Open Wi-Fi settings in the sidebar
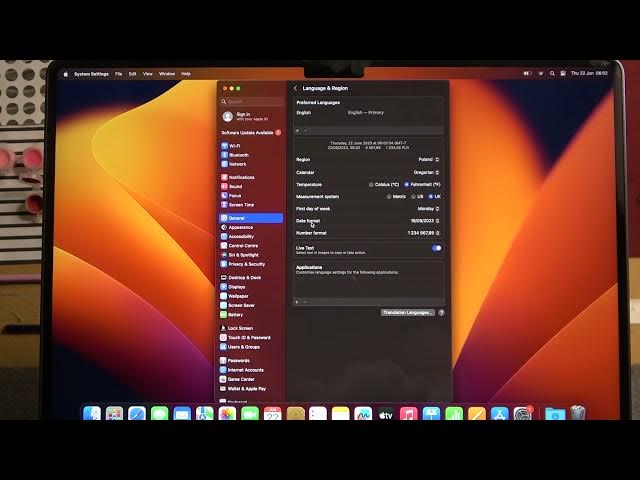Image resolution: width=640 pixels, height=480 pixels. coord(231,146)
